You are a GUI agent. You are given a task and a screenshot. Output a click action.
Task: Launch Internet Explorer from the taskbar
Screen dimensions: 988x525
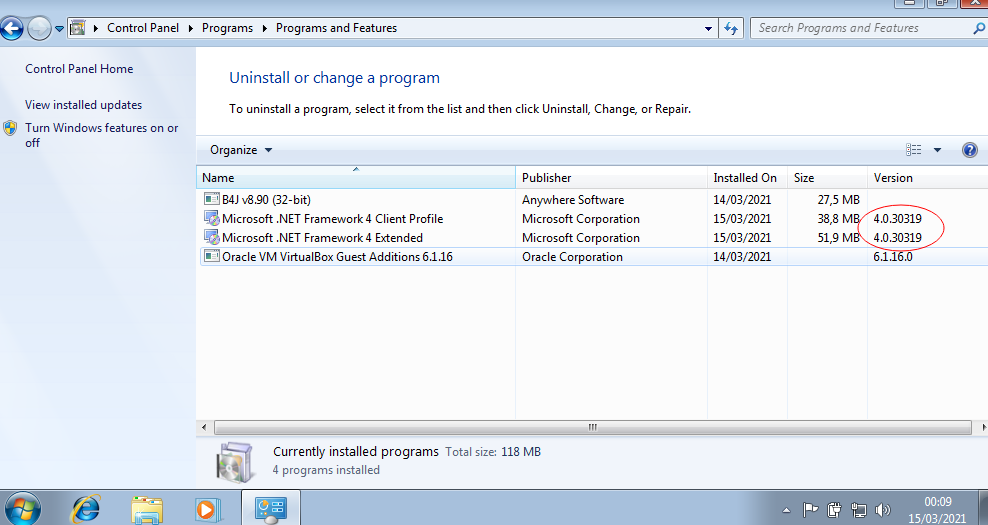coord(86,509)
